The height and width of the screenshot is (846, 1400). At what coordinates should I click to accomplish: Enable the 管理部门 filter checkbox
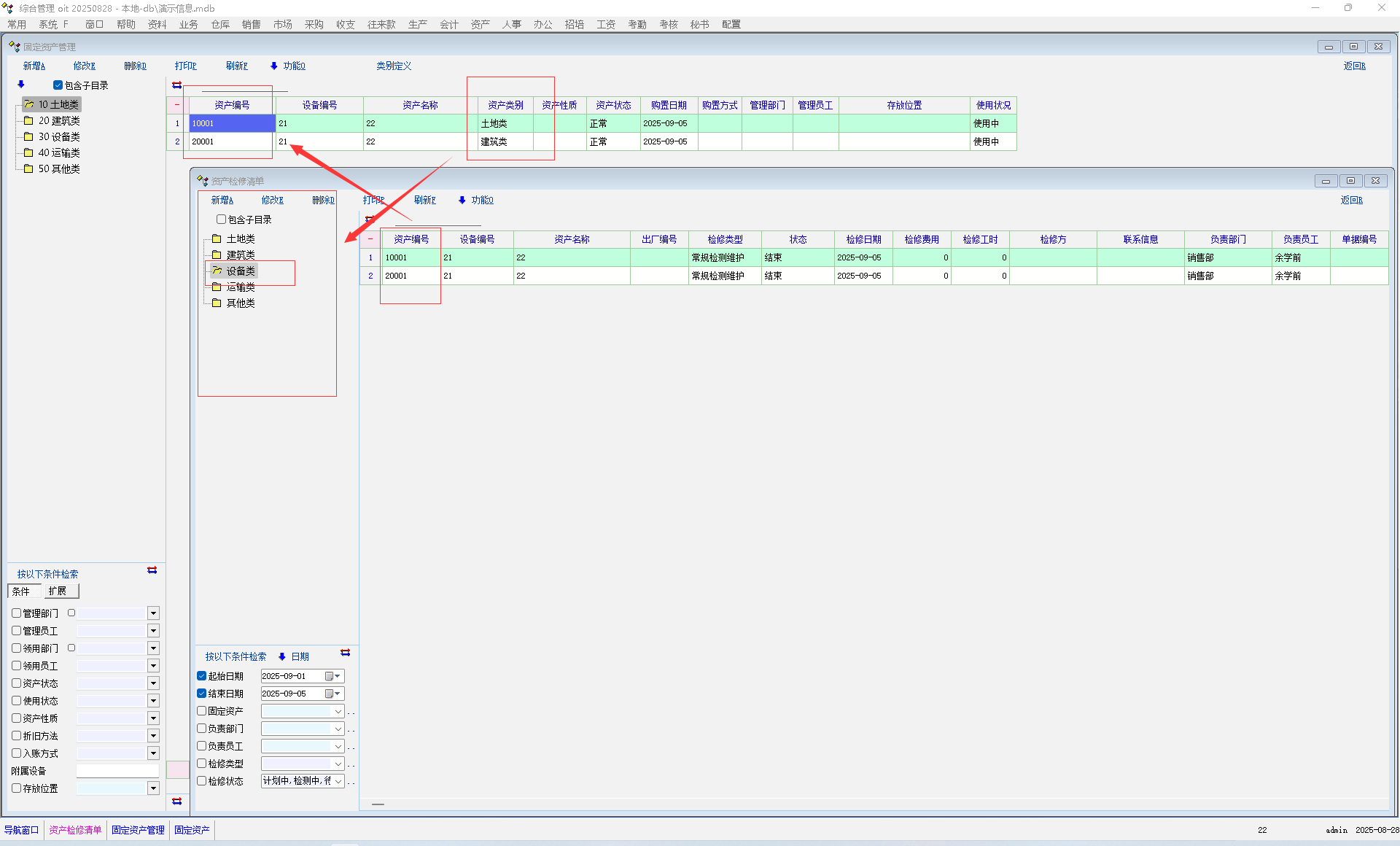click(16, 613)
